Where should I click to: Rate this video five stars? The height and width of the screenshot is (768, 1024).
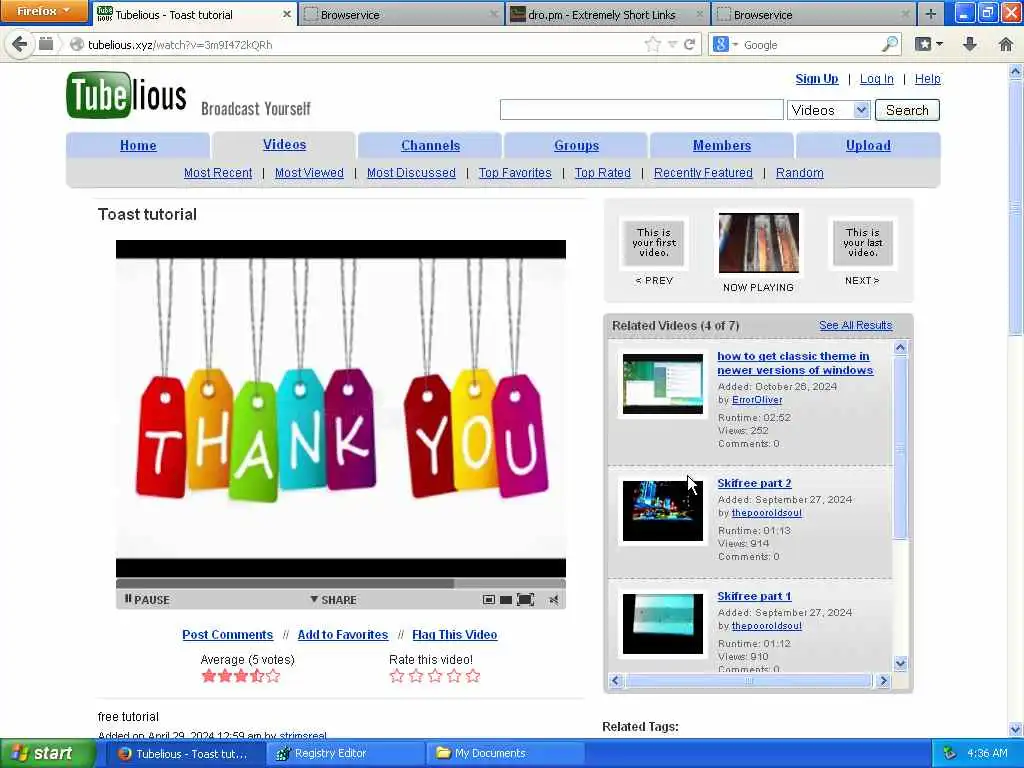(473, 676)
